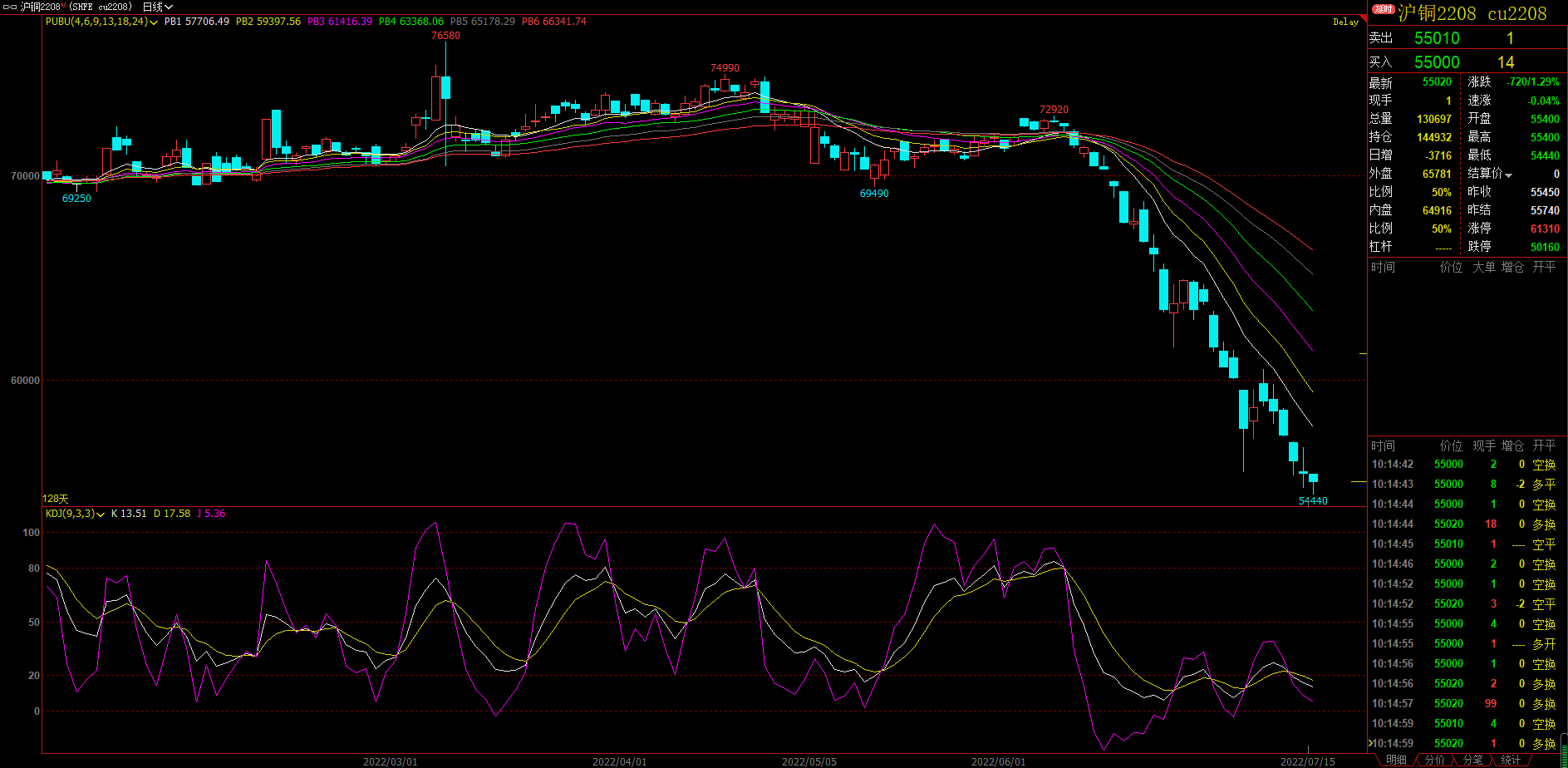This screenshot has height=768, width=1568.
Task: Click the 2022/05/05 date axis label
Action: 809,761
